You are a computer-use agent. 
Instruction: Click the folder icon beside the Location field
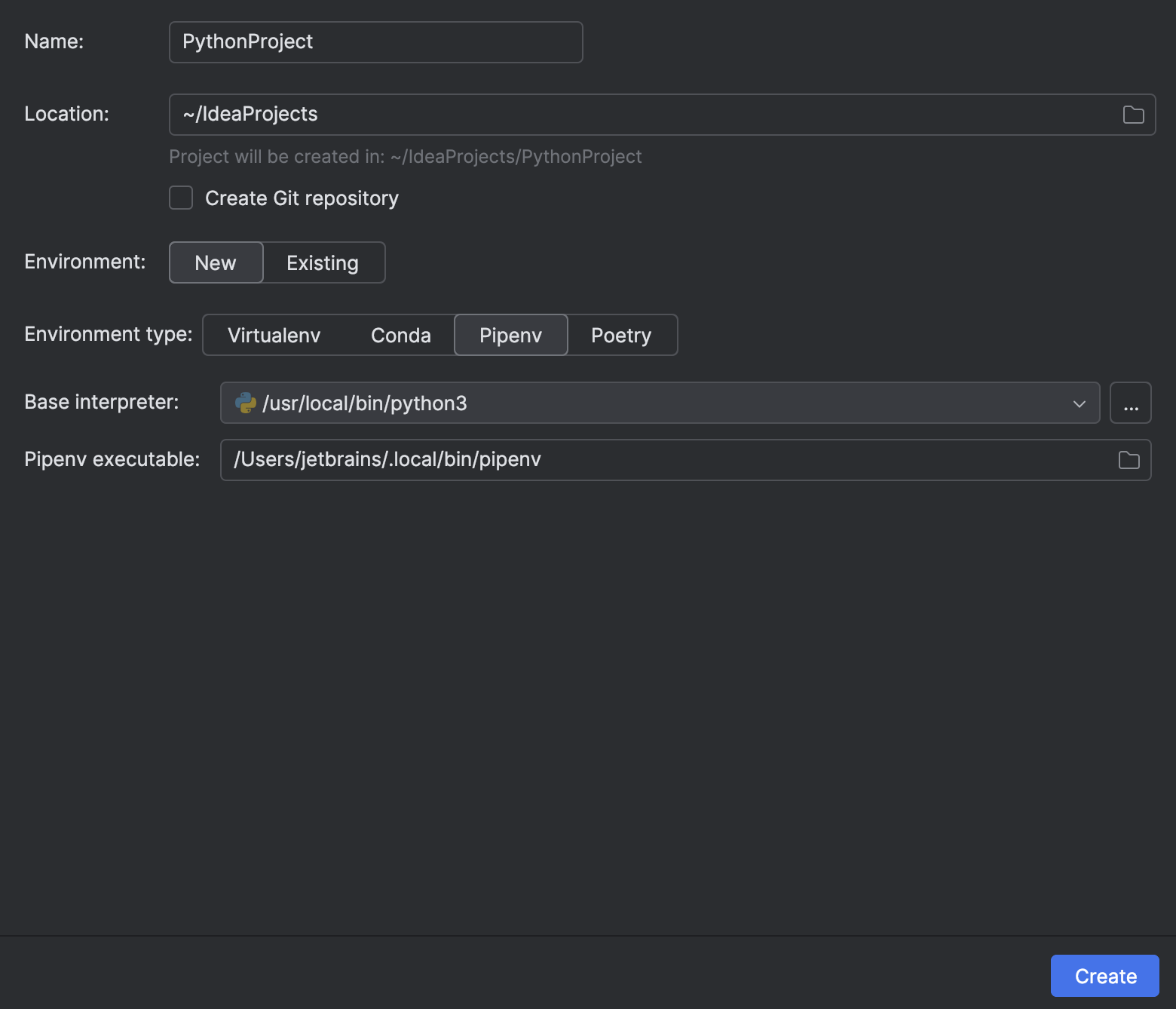(1132, 115)
